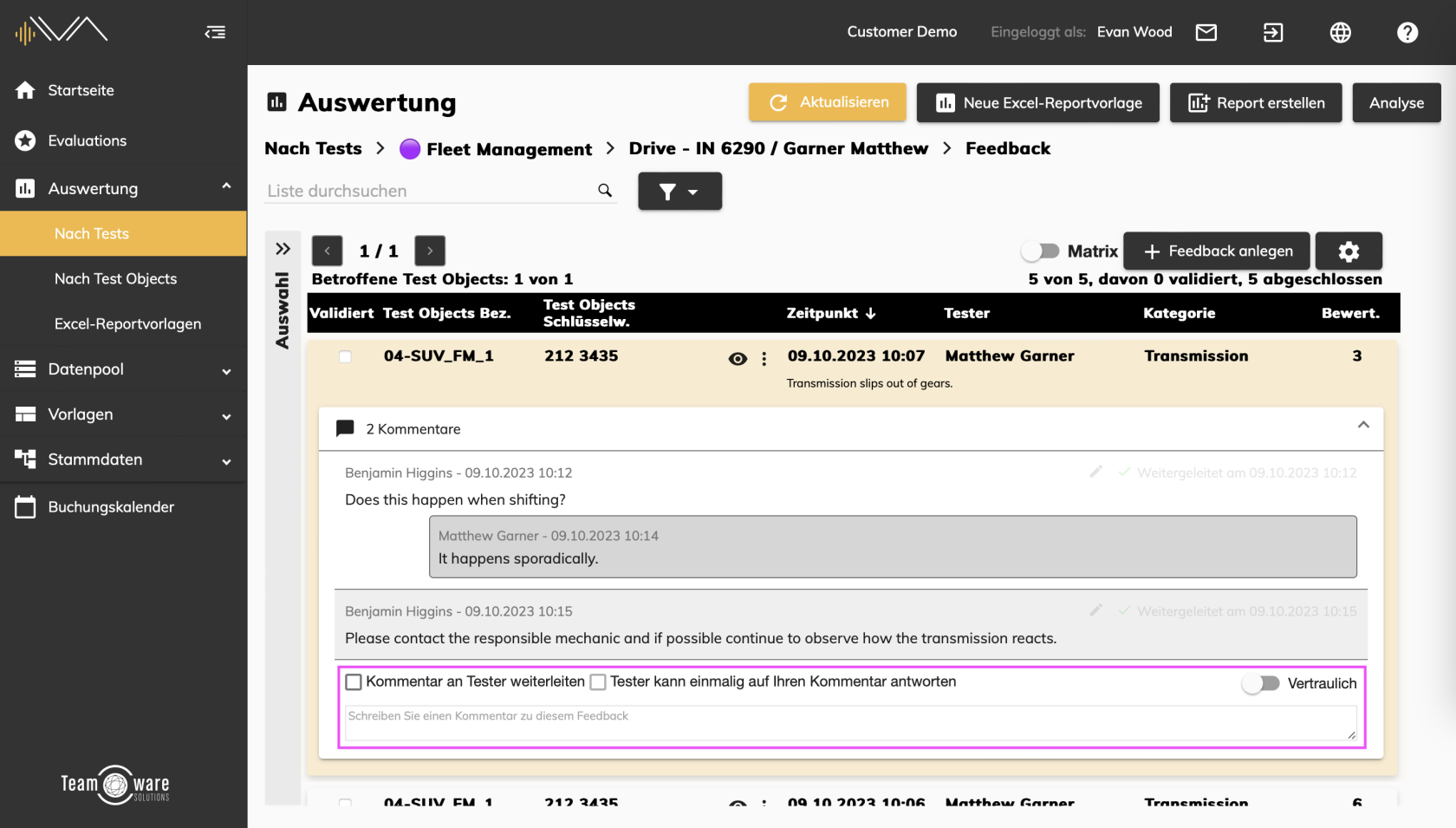Select Nach Tests menu item
The height and width of the screenshot is (828, 1456).
tap(123, 233)
